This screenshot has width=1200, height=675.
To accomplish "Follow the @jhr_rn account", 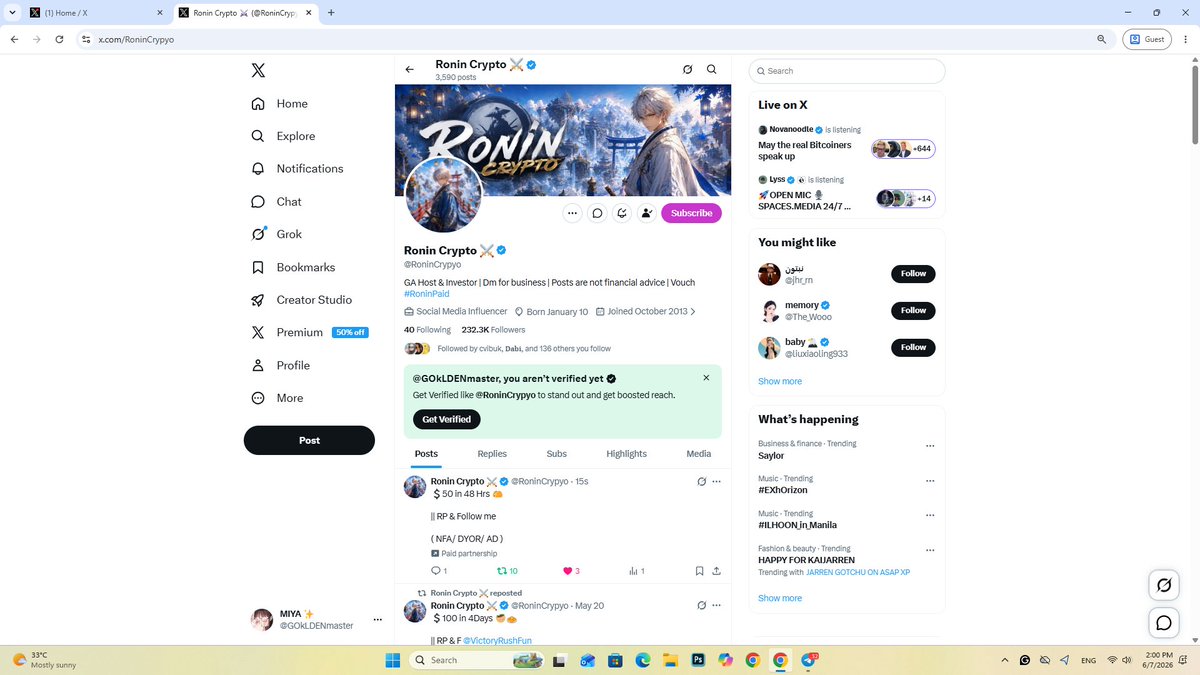I will [913, 274].
